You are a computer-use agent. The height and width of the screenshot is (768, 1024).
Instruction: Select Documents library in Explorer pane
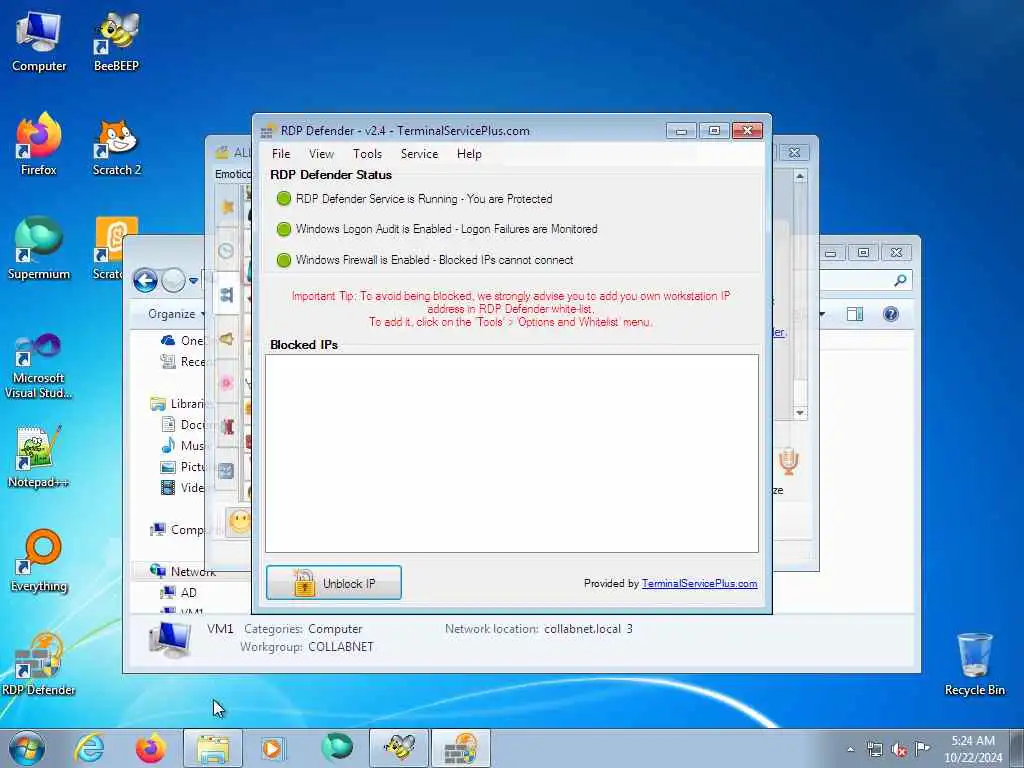coord(184,424)
